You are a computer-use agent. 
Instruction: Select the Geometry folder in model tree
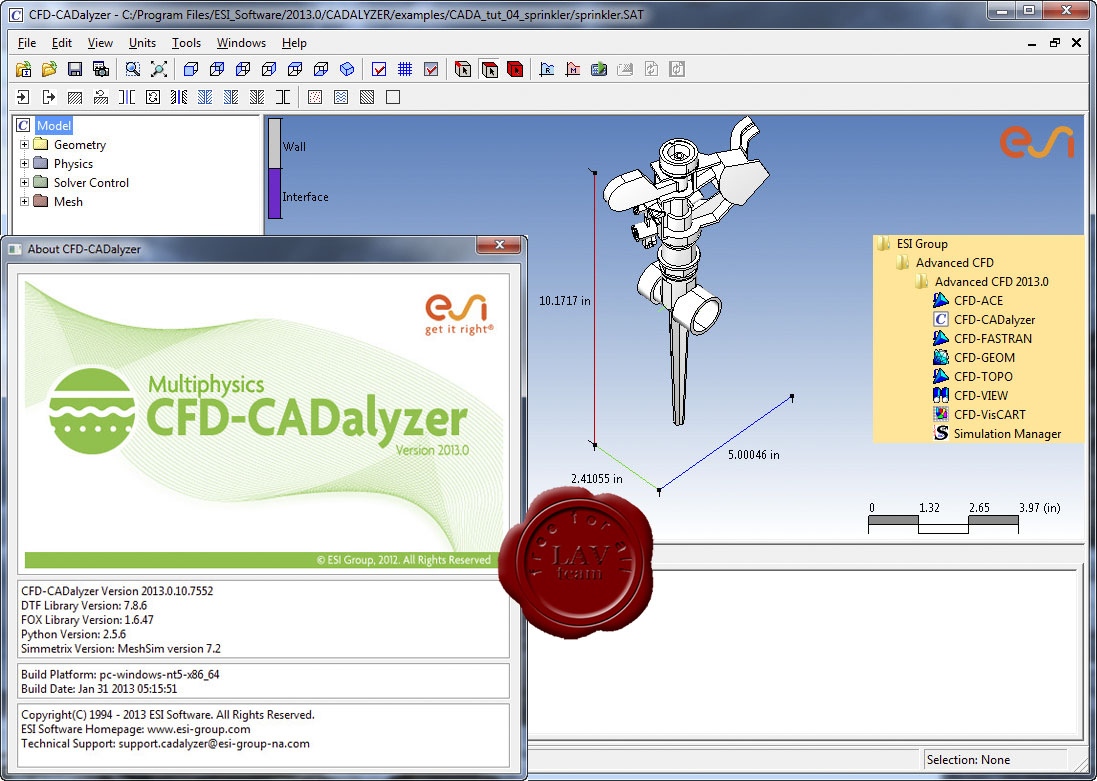[80, 145]
